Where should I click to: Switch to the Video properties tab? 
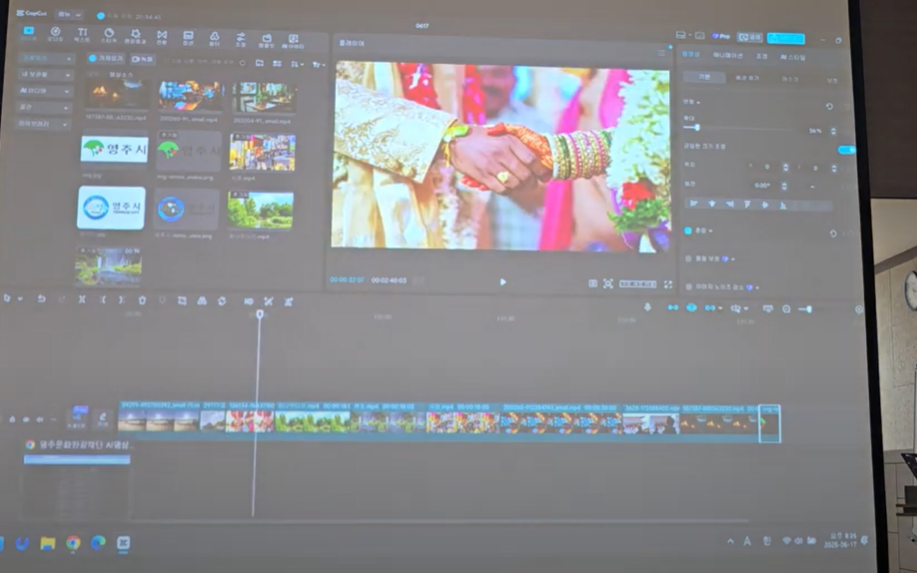tap(691, 54)
